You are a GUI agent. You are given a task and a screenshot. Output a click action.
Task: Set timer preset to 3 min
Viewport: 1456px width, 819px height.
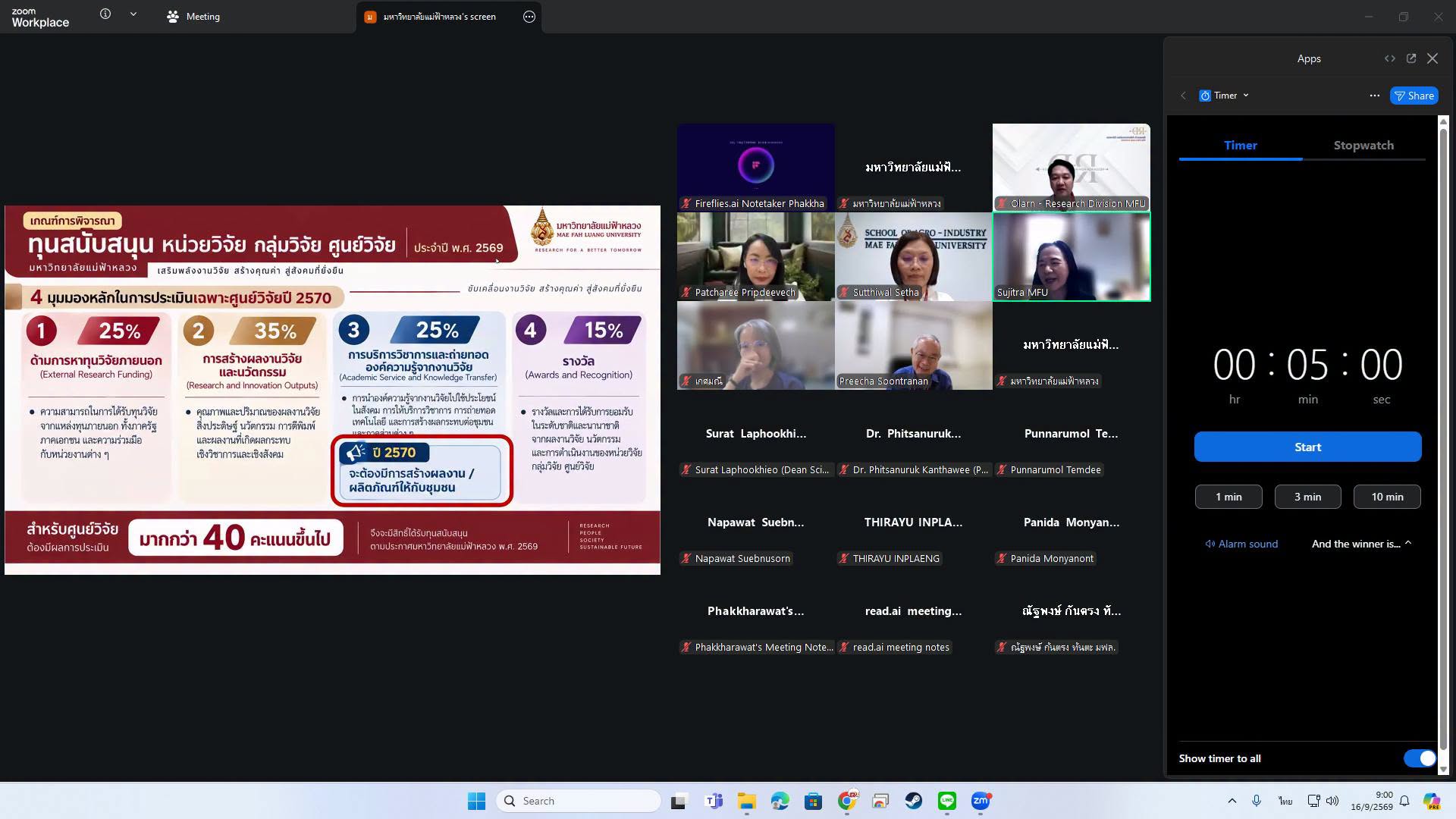pyautogui.click(x=1307, y=497)
